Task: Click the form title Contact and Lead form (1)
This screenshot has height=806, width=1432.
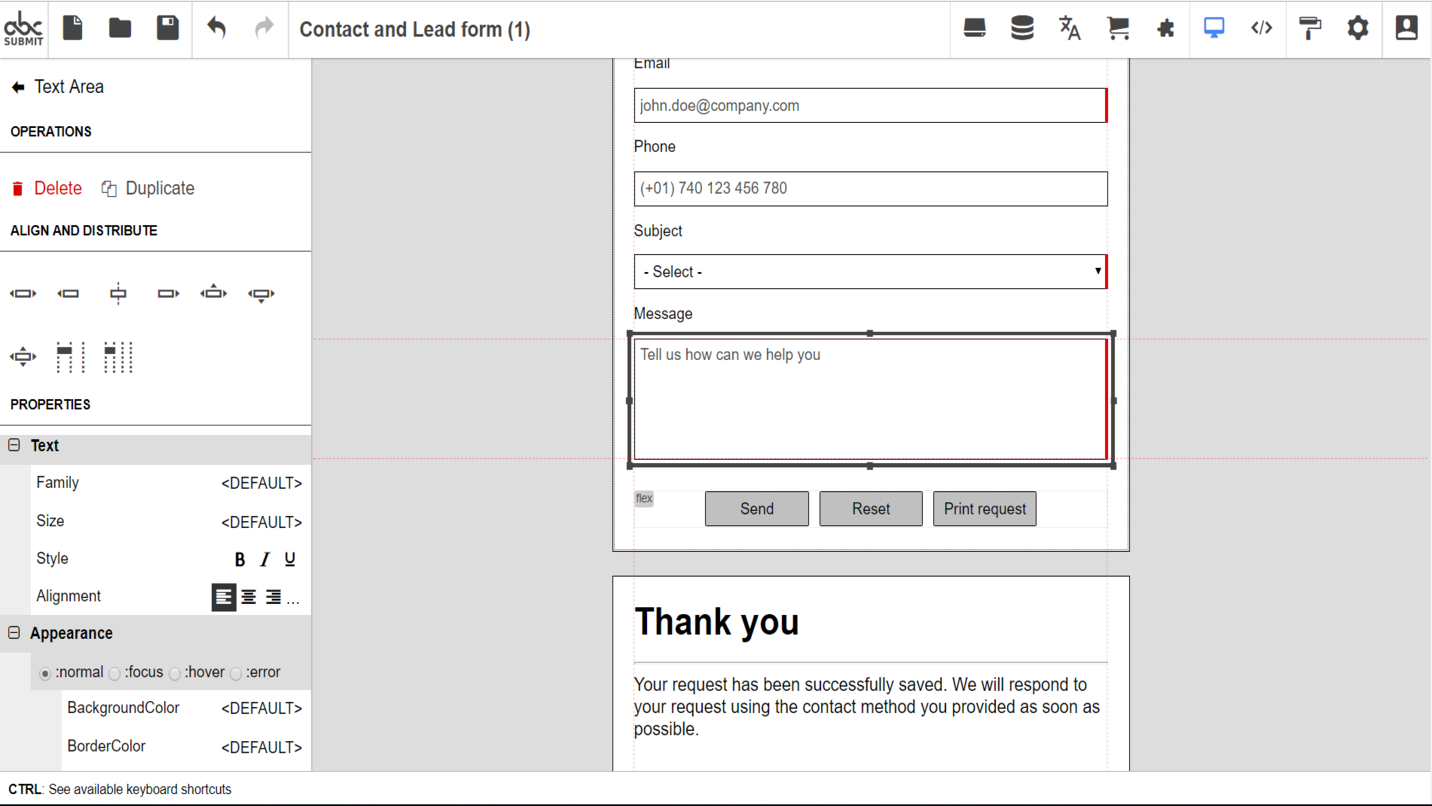Action: [x=415, y=29]
